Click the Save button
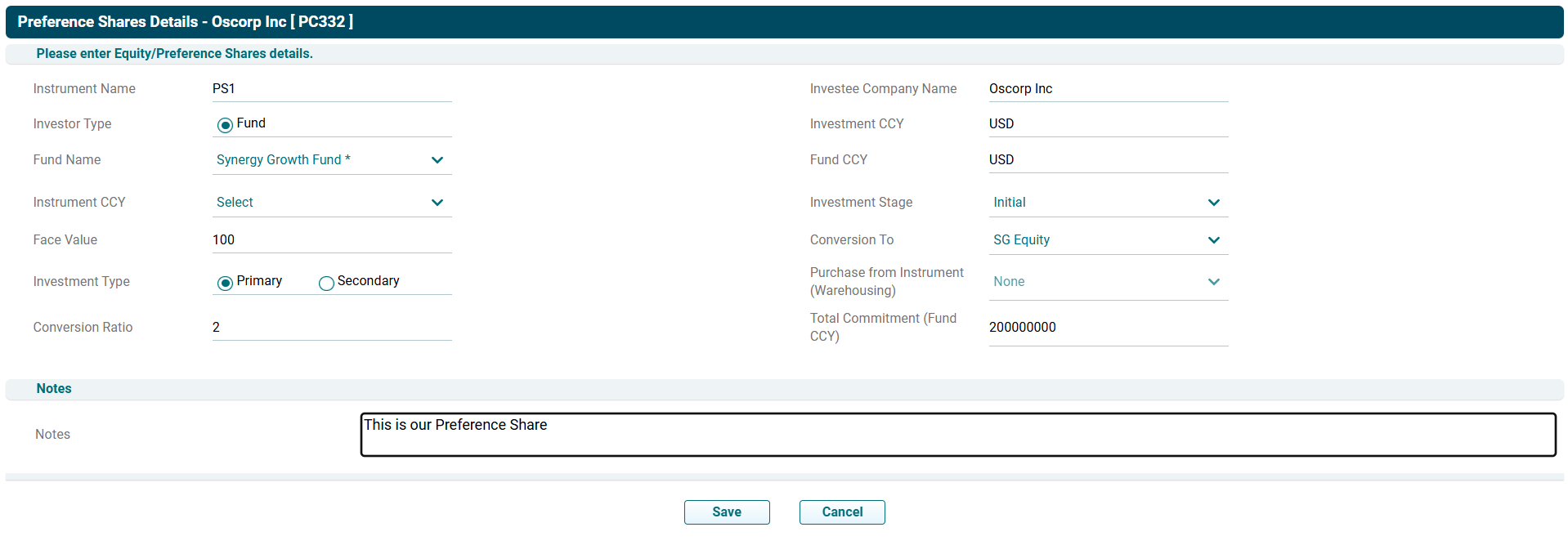1568x554 pixels. coord(726,512)
